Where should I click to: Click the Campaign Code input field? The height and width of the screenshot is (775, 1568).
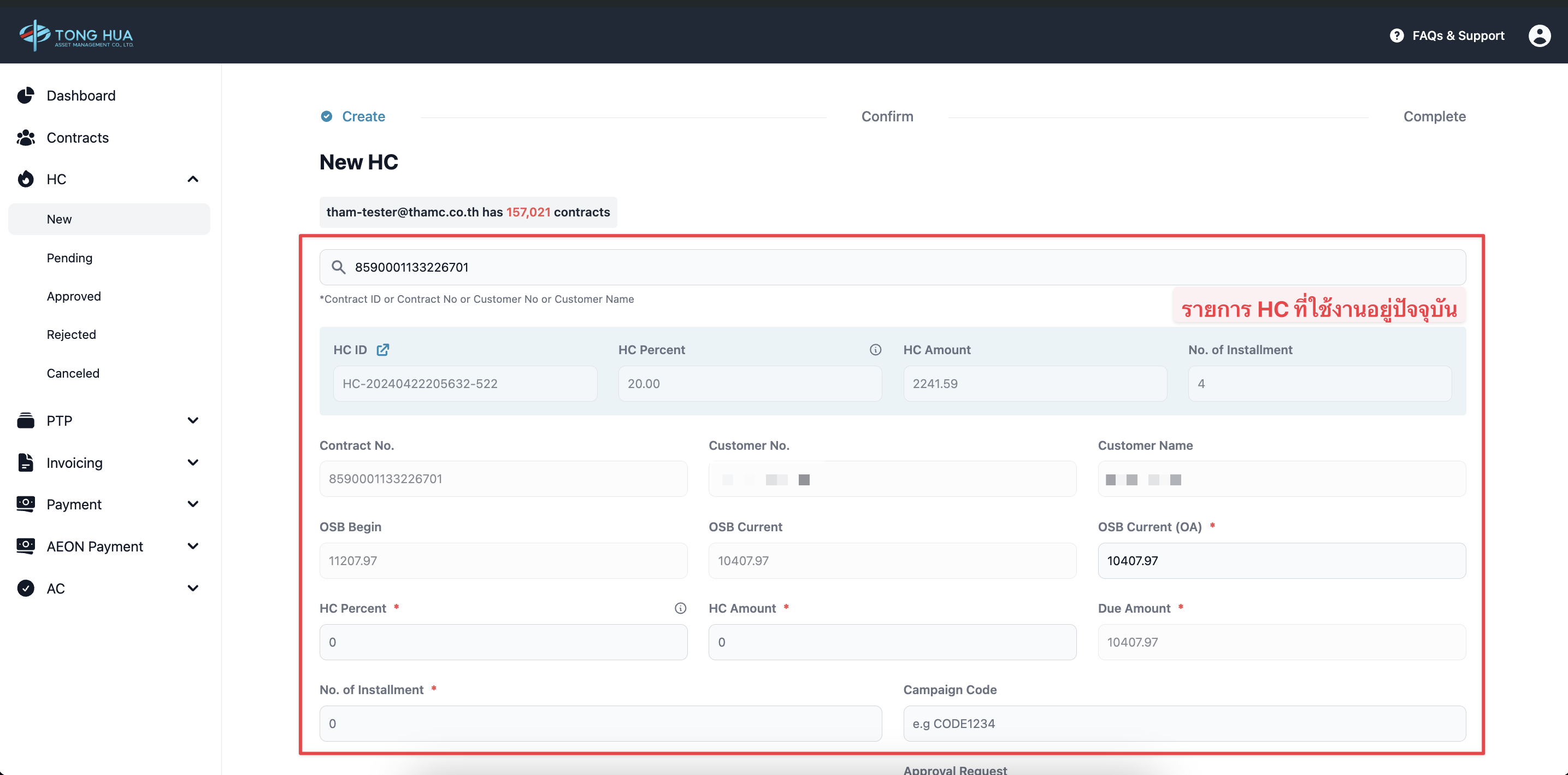pyautogui.click(x=1184, y=723)
